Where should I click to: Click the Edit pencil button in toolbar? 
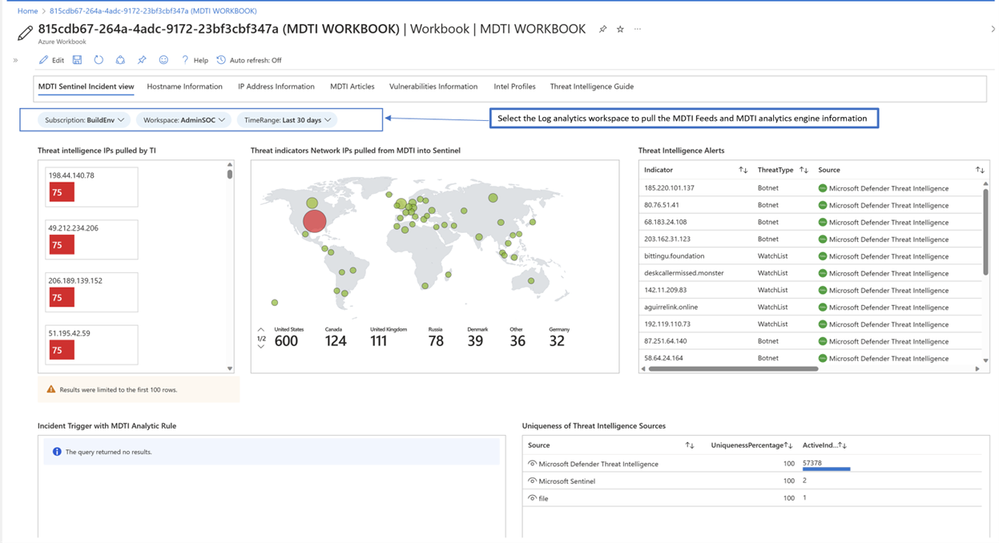51,60
